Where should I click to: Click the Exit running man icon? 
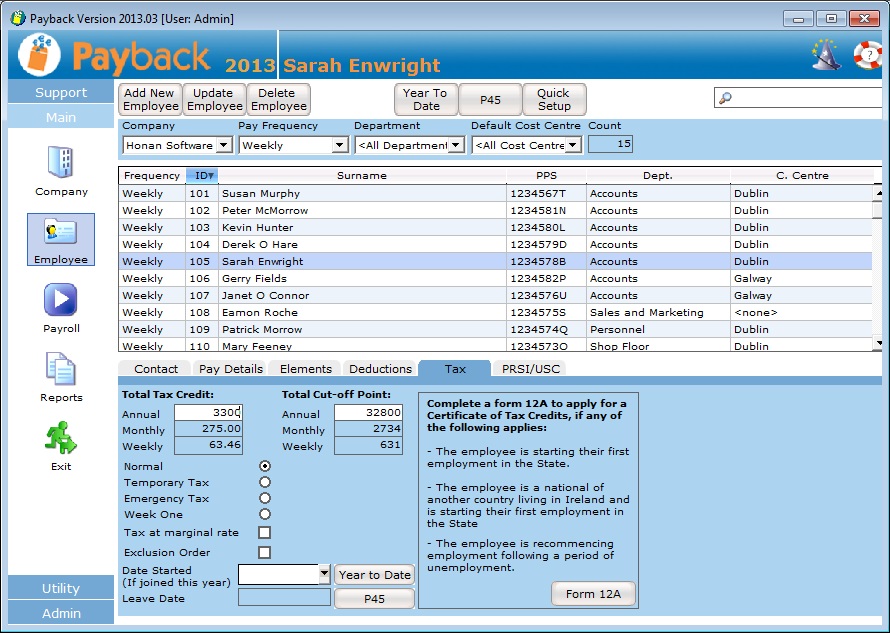(x=61, y=438)
